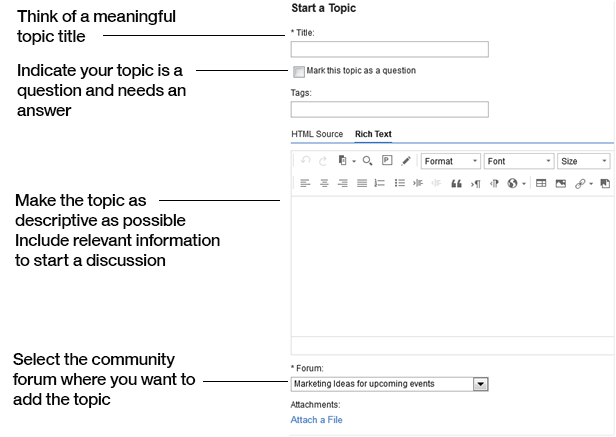
Task: Open the Font dropdown
Action: (x=518, y=161)
